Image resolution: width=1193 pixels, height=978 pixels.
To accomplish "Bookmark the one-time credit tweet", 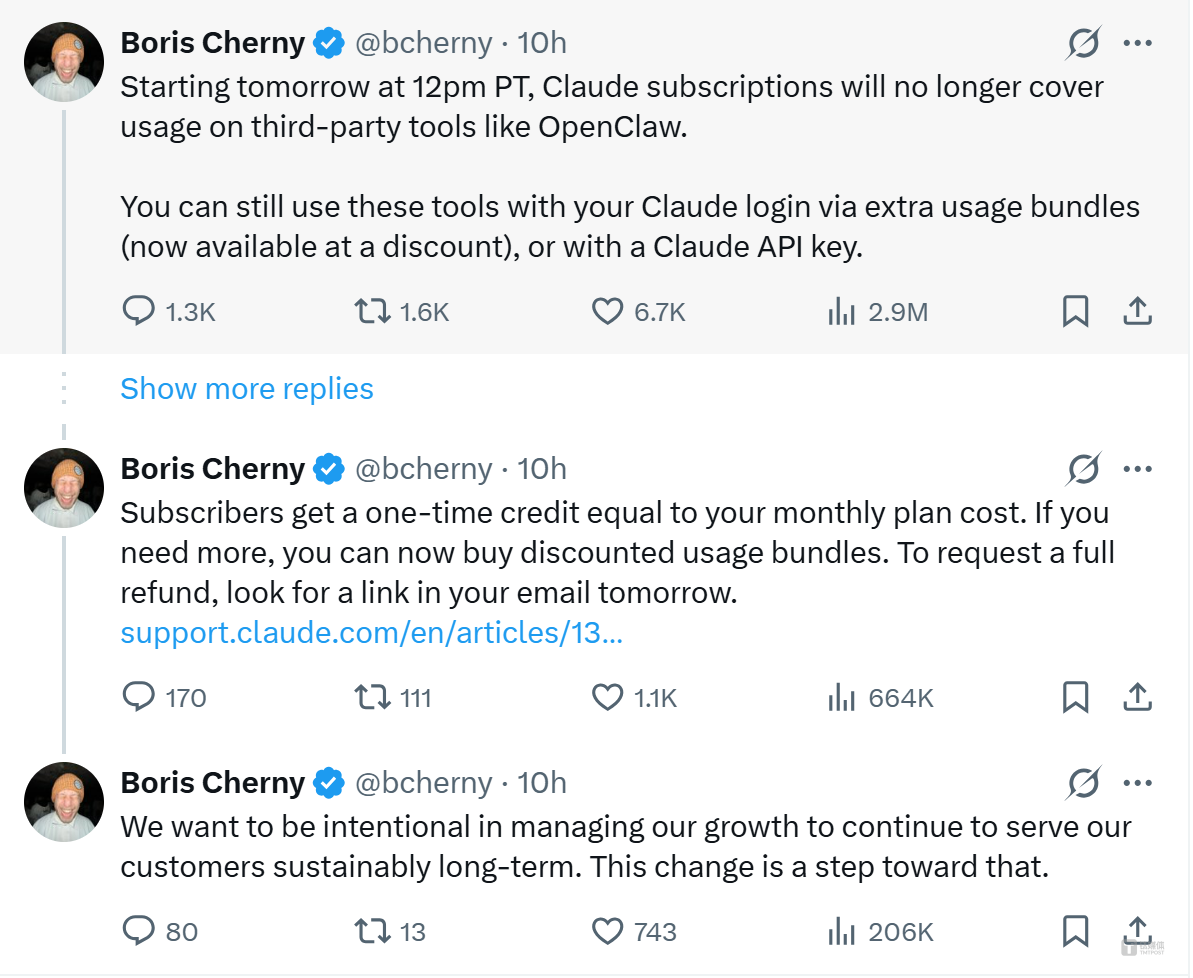I will pyautogui.click(x=1075, y=697).
